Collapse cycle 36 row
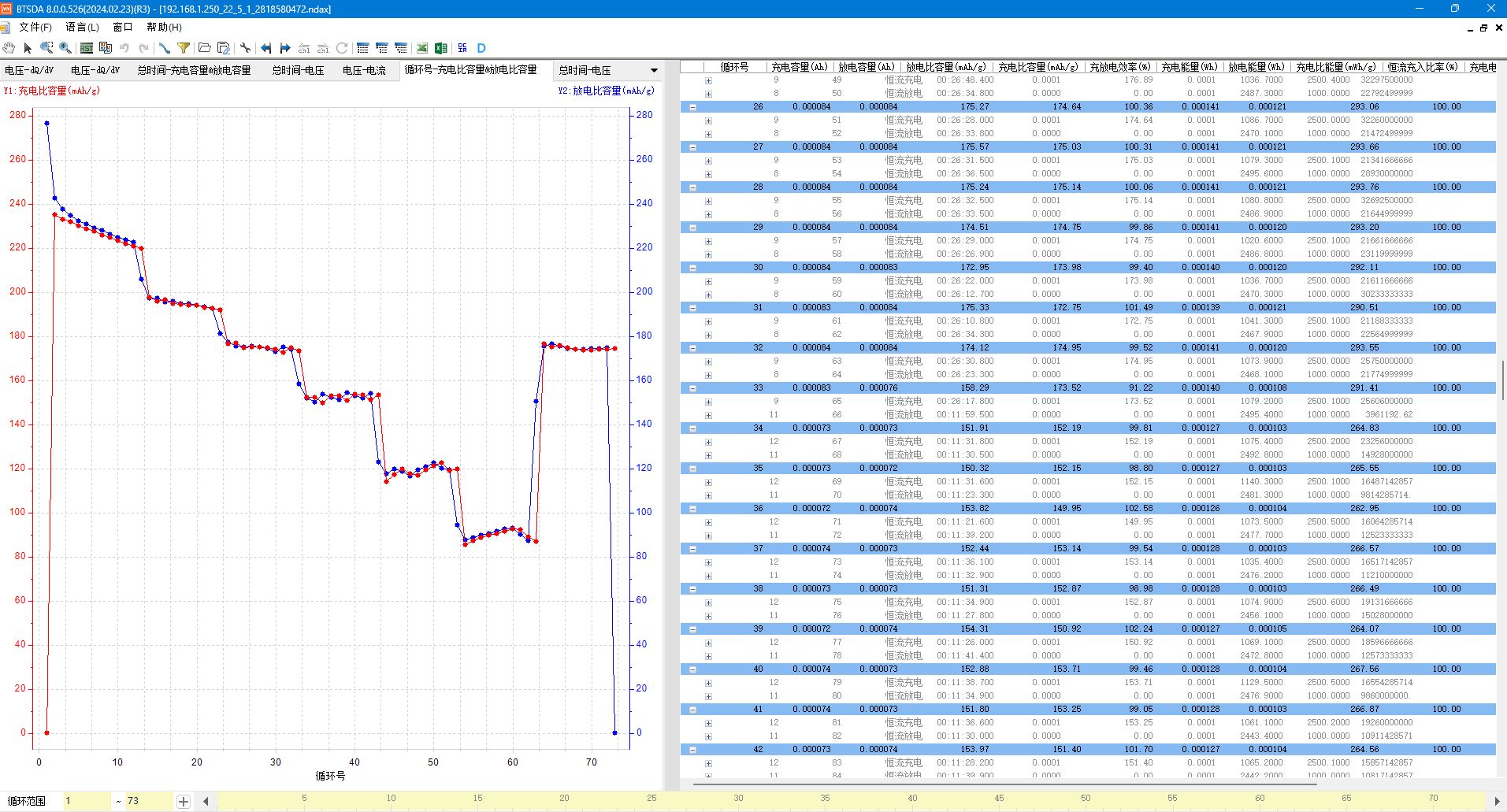The image size is (1507, 812). pyautogui.click(x=693, y=509)
